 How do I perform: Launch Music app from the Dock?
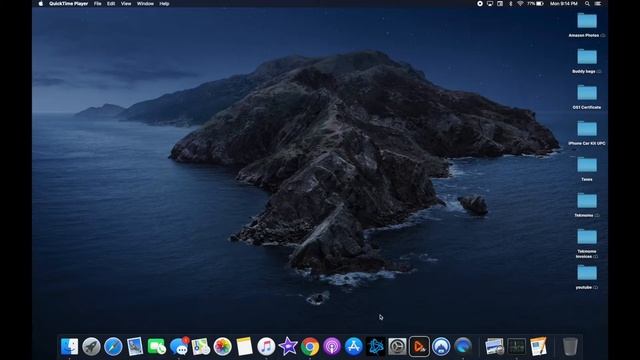pyautogui.click(x=266, y=347)
